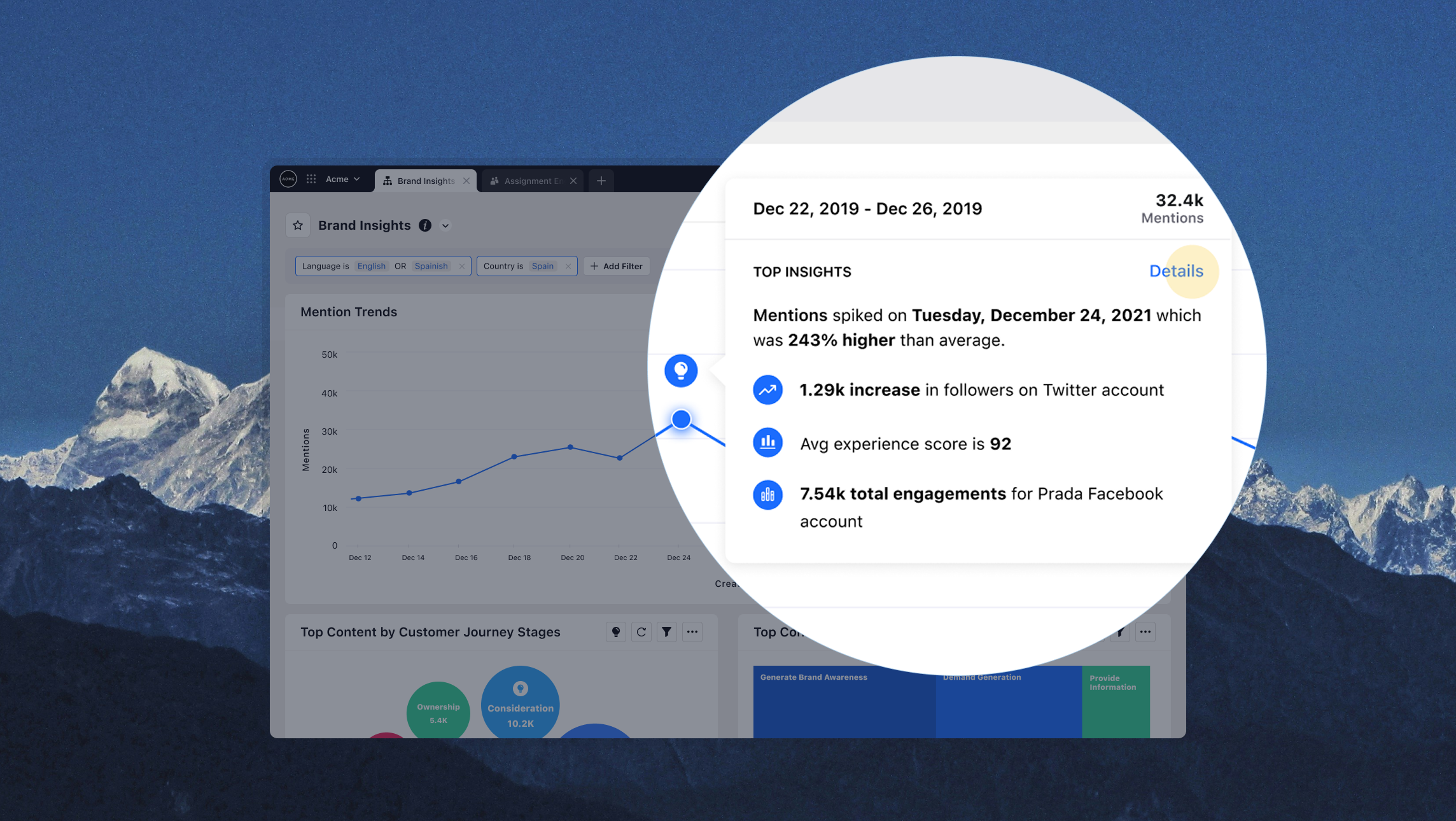The image size is (1456, 821).
Task: Click the lightbulb icon in Top Content toolbar
Action: pyautogui.click(x=615, y=631)
